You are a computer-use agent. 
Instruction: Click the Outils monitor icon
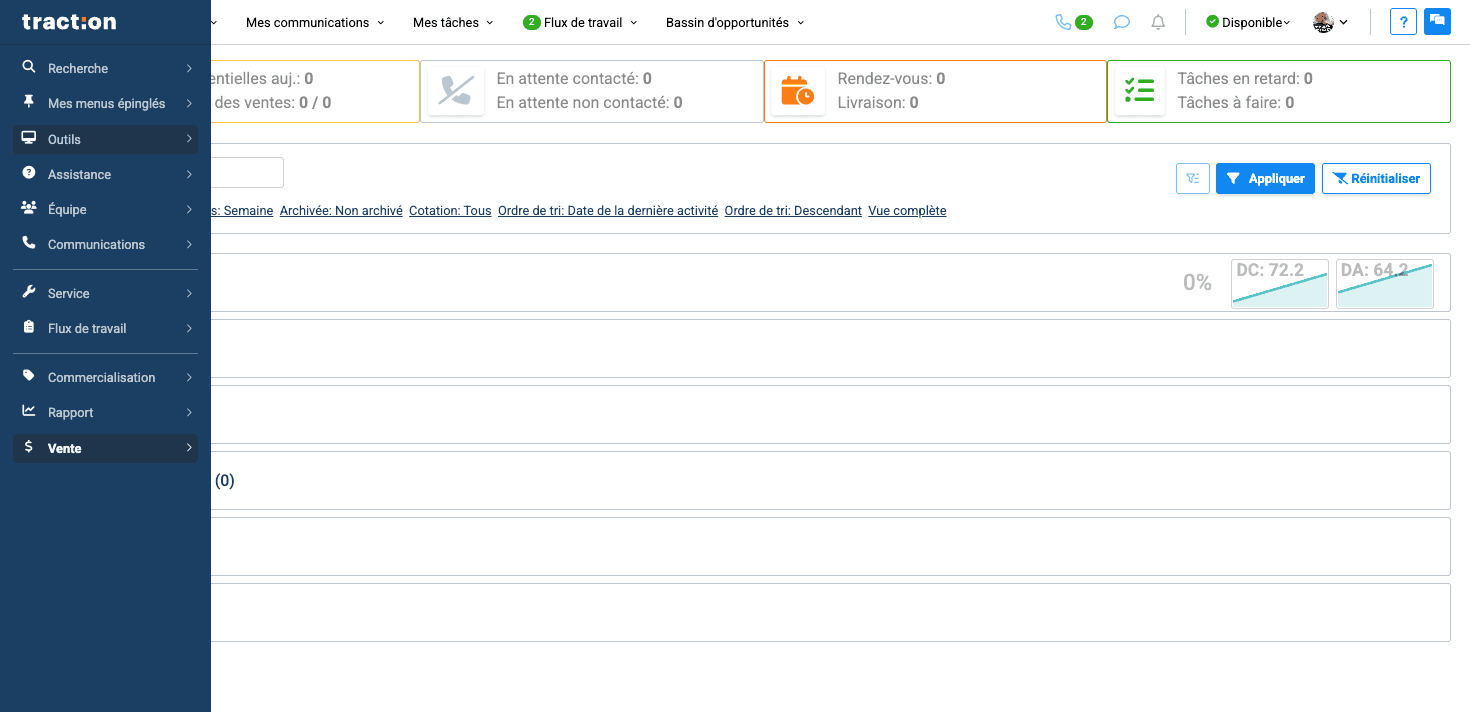(29, 138)
